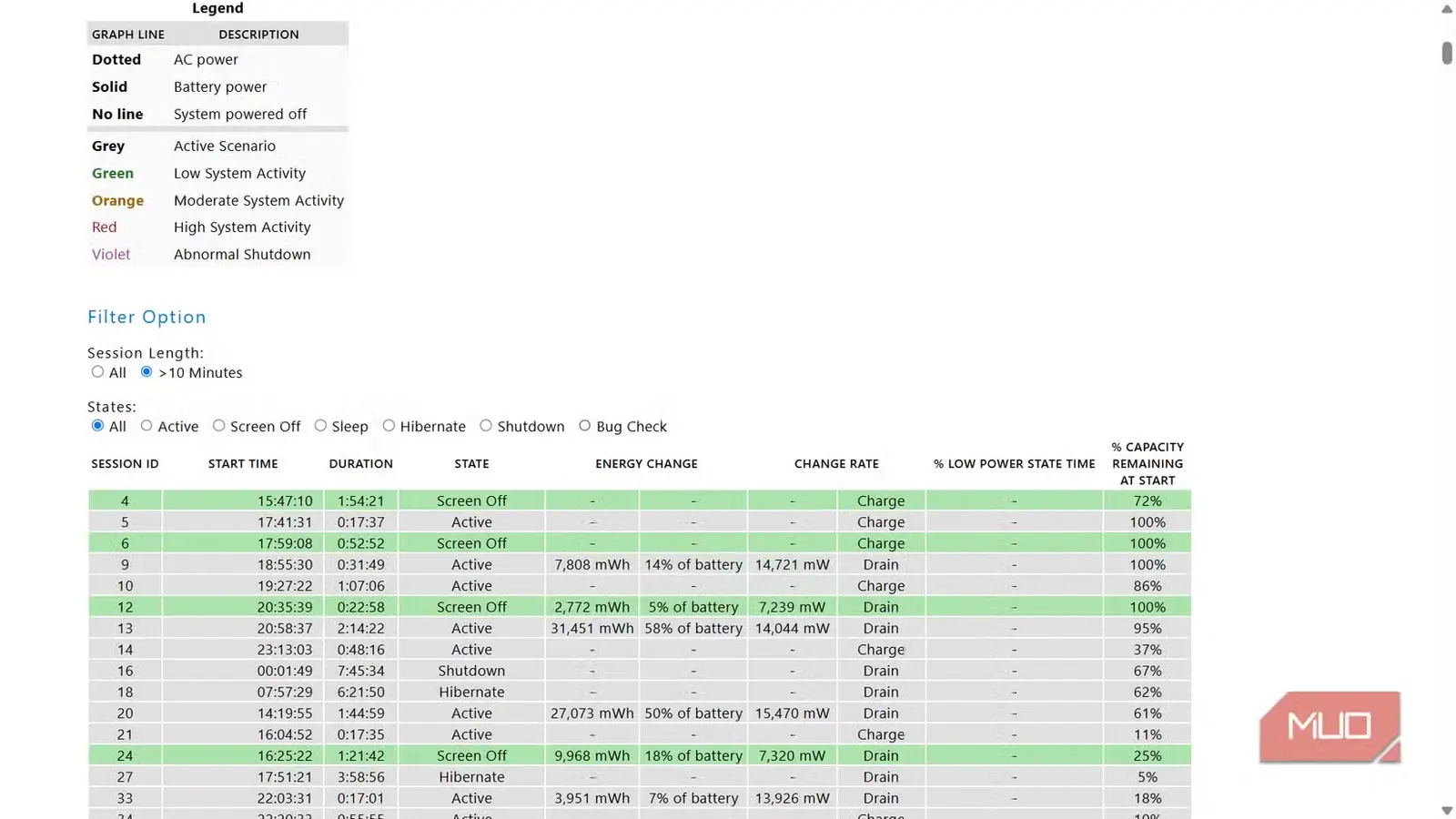Click duration 6:21:50 cell

(x=361, y=693)
